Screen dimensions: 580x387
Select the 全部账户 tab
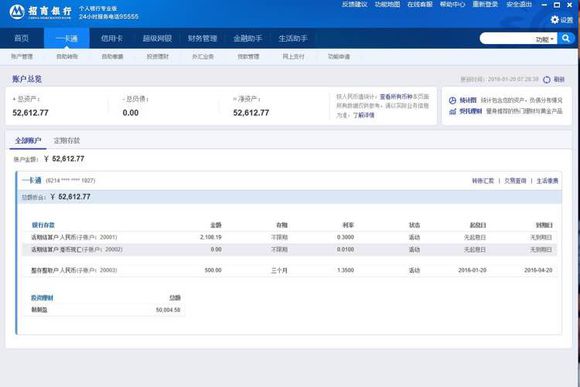tap(28, 141)
